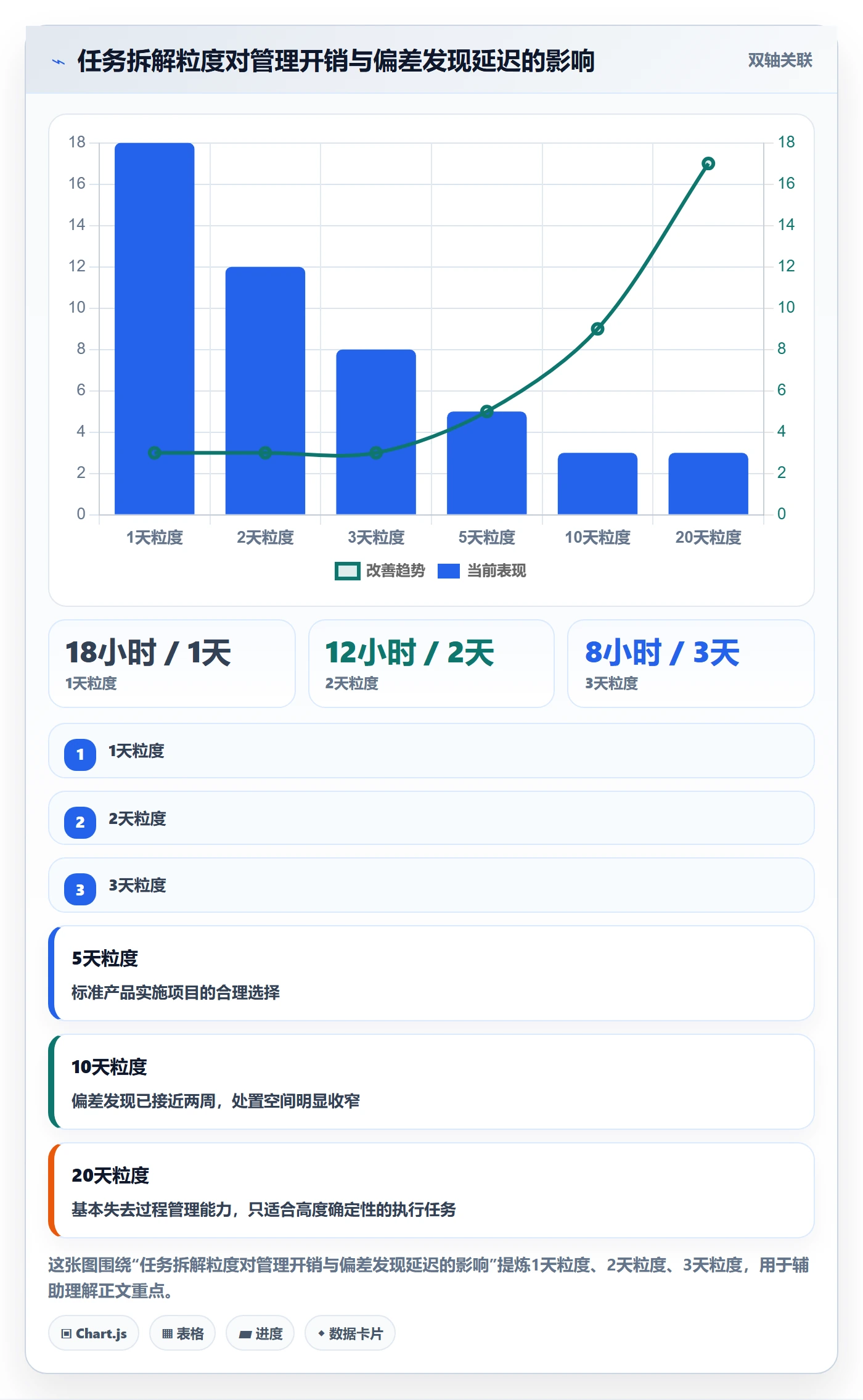Screen dimensions: 863x1400
Task: Click the 20天粒度 line data point
Action: coord(708,163)
